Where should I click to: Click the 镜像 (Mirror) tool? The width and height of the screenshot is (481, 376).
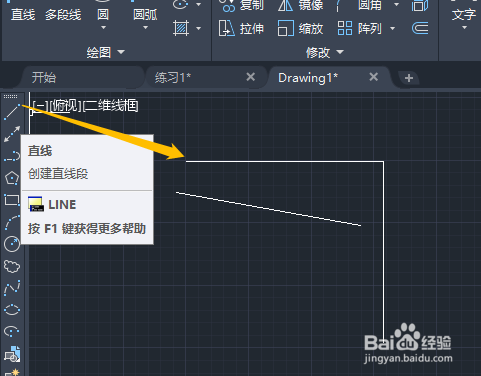coord(300,5)
